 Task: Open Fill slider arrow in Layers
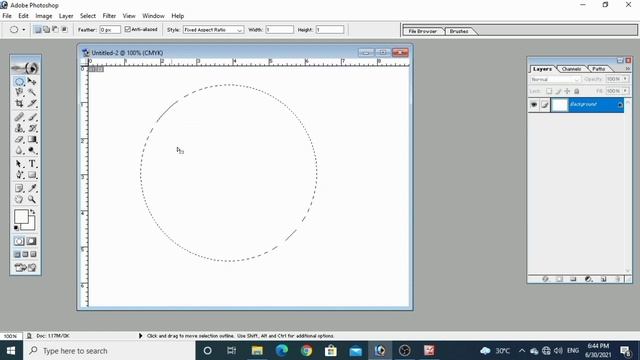point(625,91)
